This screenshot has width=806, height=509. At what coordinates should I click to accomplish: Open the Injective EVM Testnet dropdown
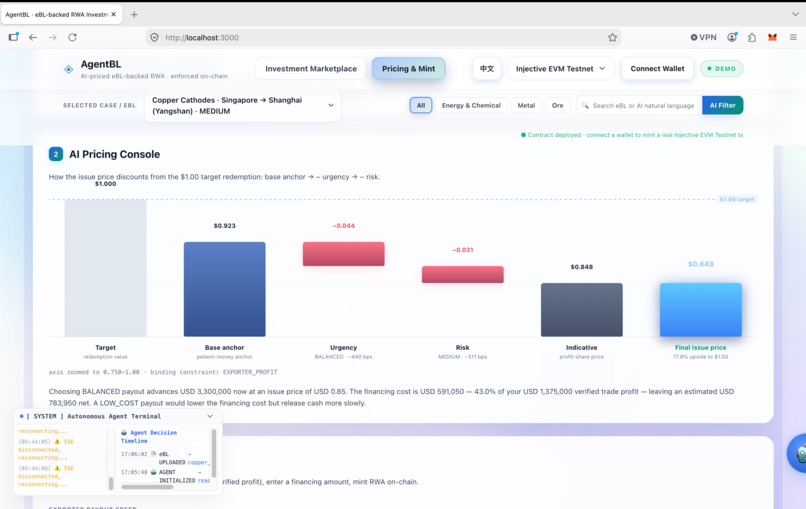click(x=561, y=68)
